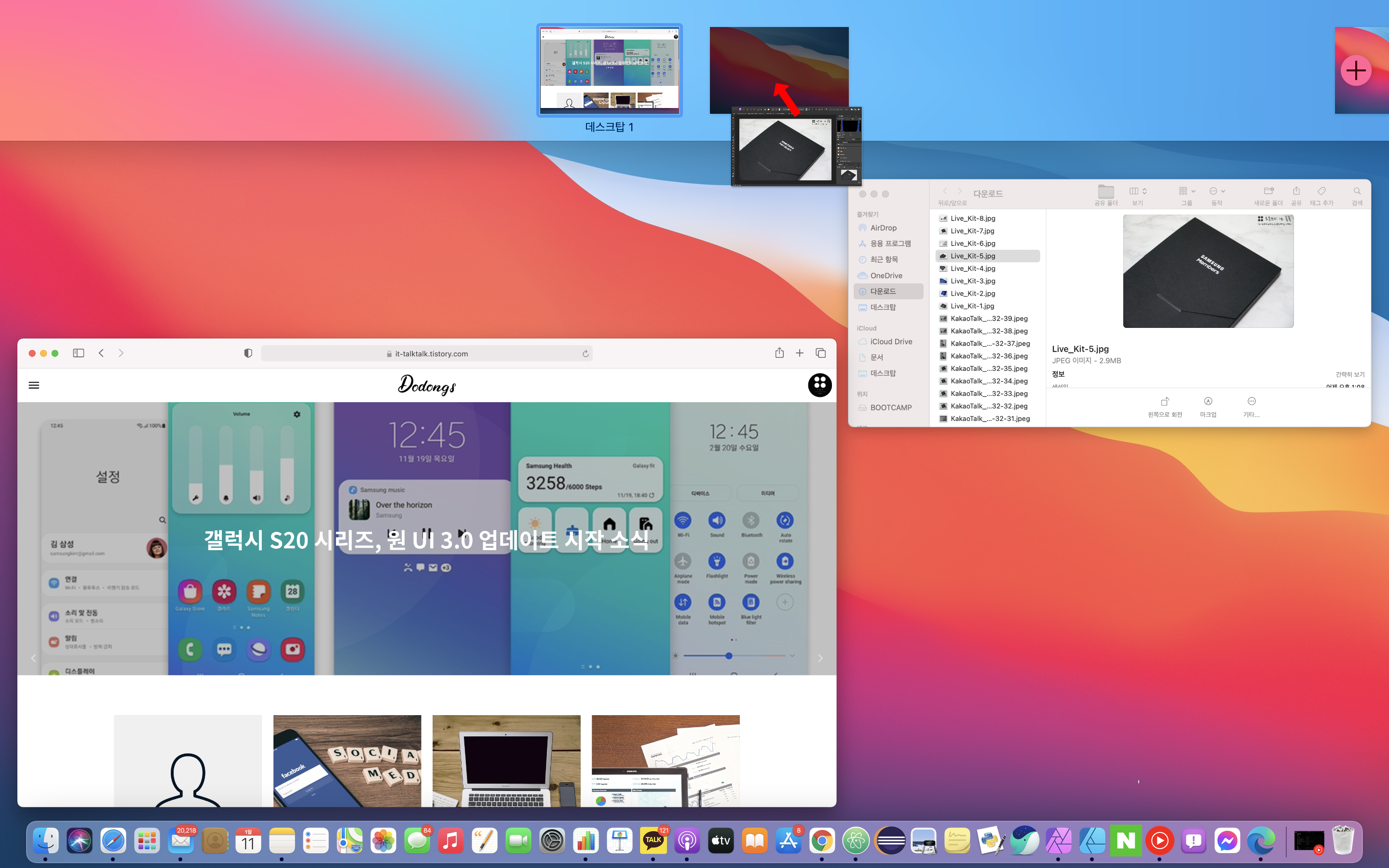Open Safari tab overview icon
The height and width of the screenshot is (868, 1389).
pos(821,353)
